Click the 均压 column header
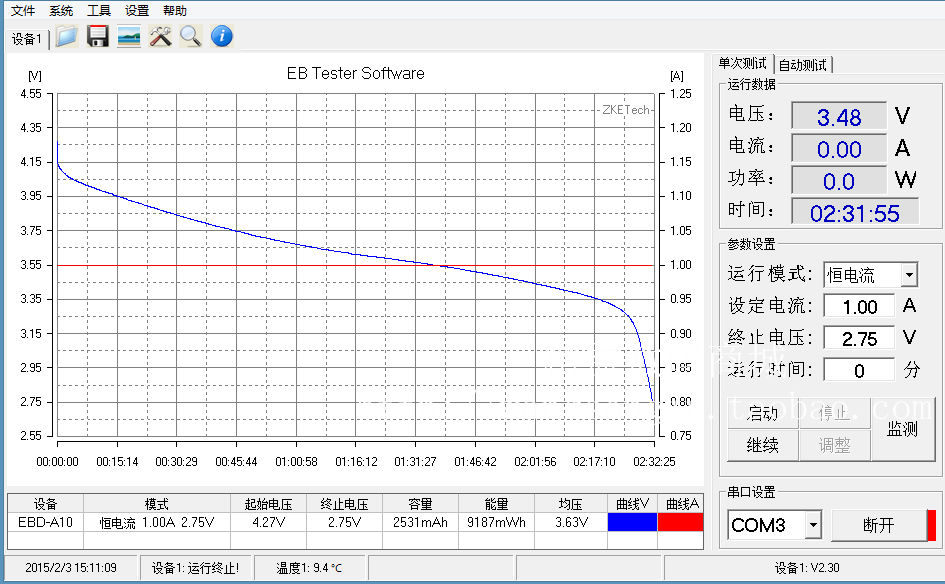Image resolution: width=945 pixels, height=584 pixels. 571,503
